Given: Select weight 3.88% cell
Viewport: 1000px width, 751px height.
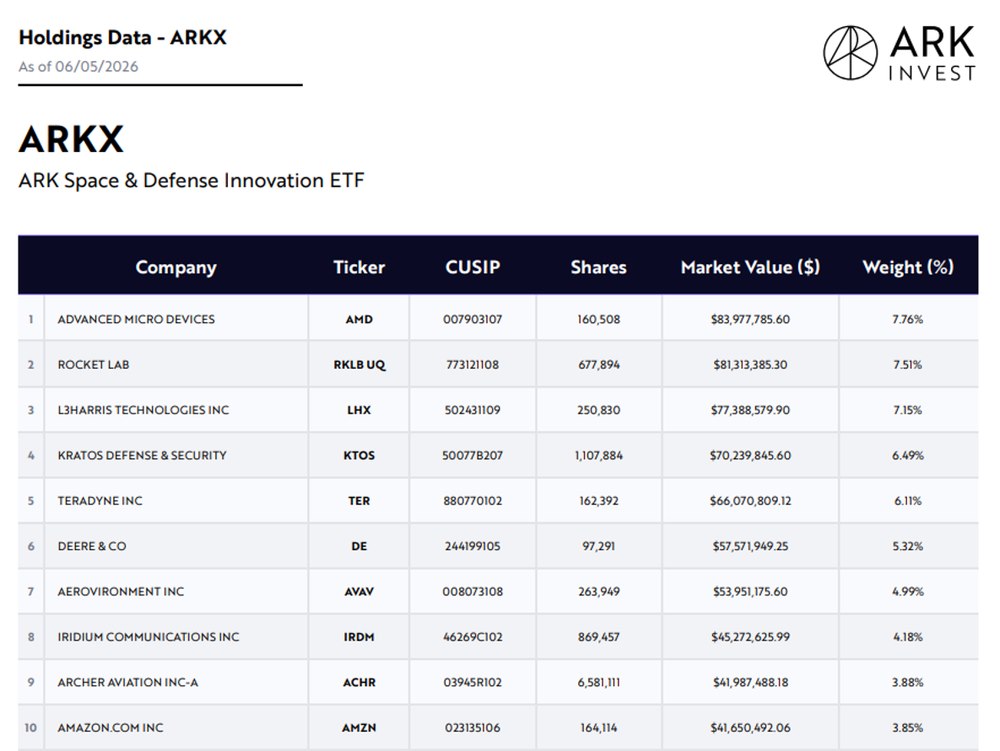Looking at the screenshot, I should [908, 682].
